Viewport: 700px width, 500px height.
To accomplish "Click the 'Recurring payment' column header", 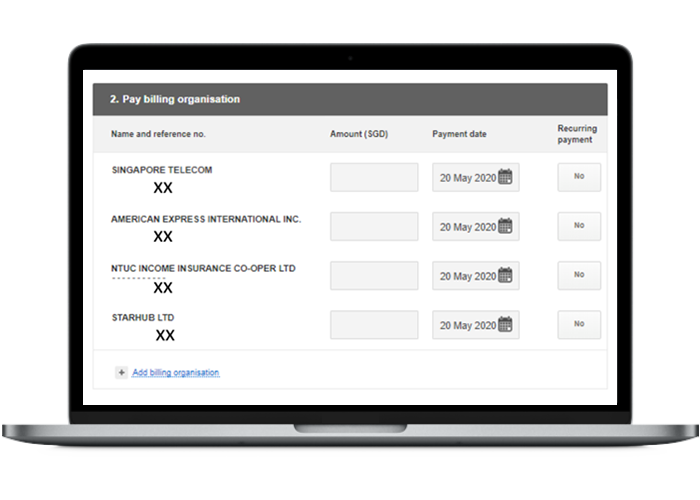I will 577,134.
